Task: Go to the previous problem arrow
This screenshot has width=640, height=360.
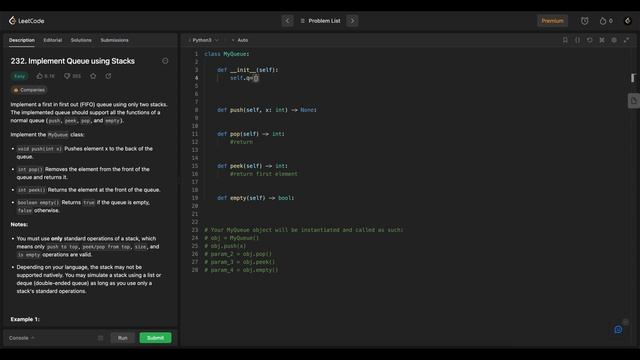Action: pos(287,21)
